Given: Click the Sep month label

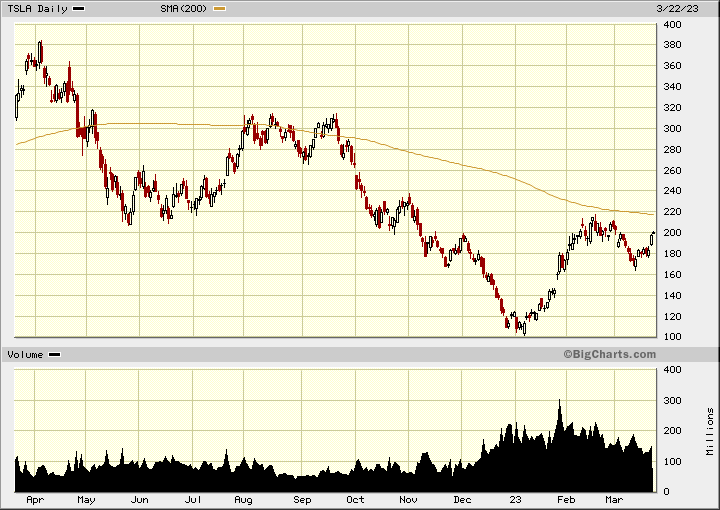Looking at the screenshot, I should click(x=302, y=500).
